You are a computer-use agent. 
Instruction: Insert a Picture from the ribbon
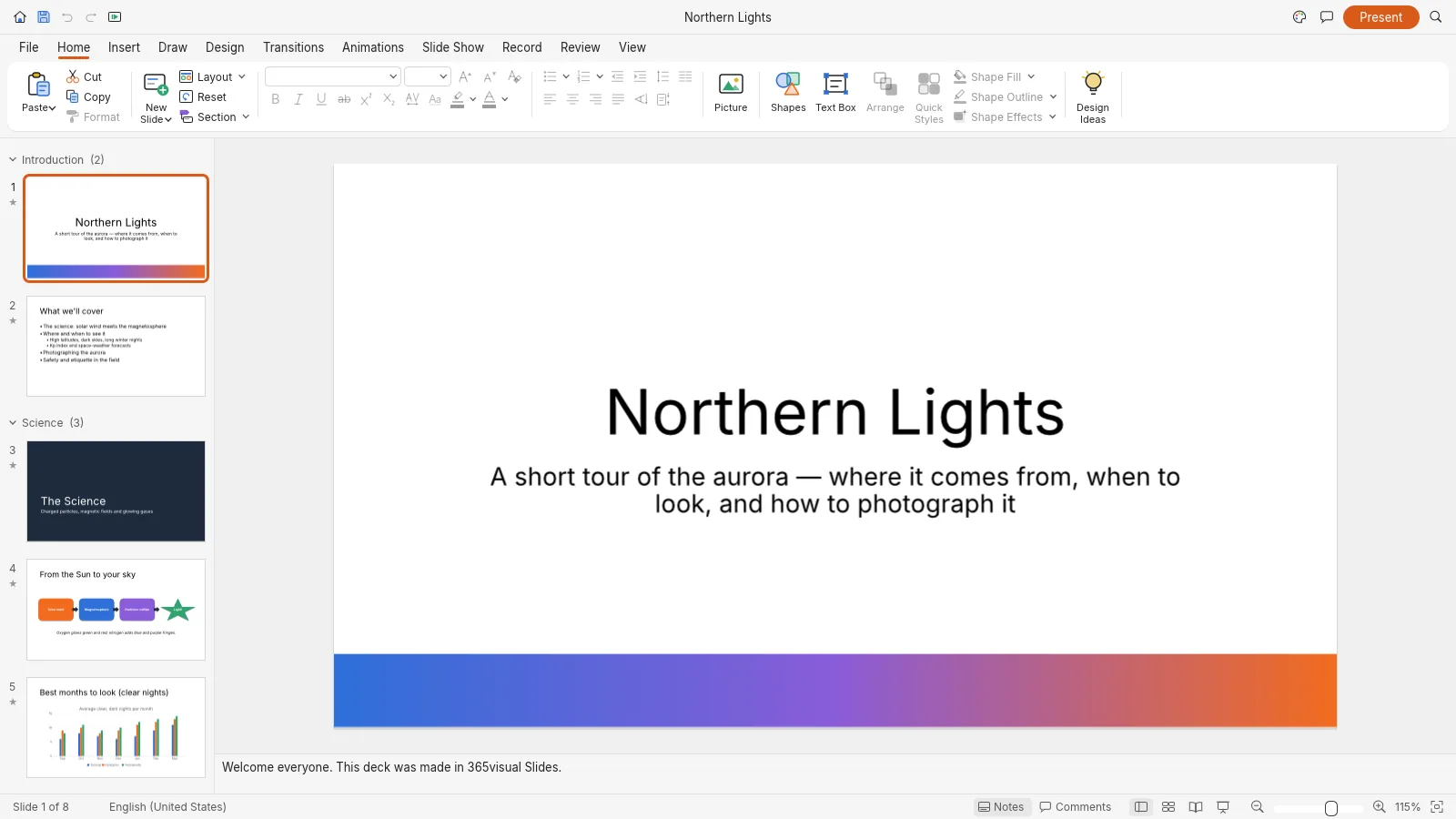point(731,93)
